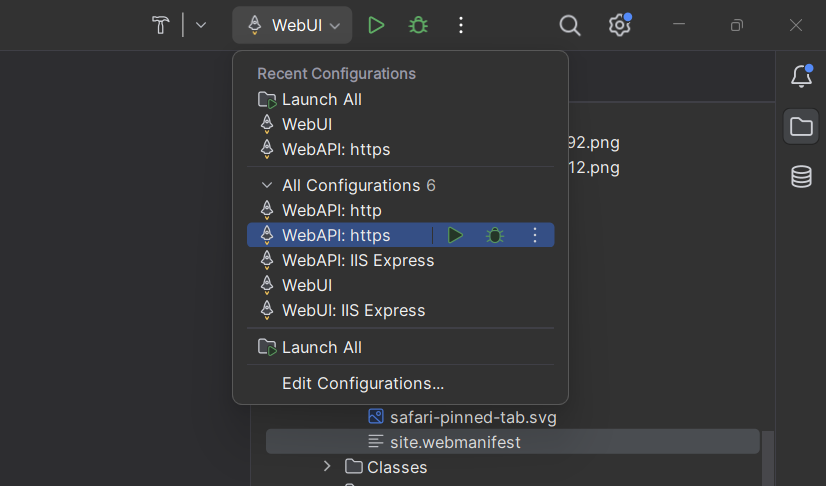
Task: Expand the Classes folder
Action: (327, 466)
